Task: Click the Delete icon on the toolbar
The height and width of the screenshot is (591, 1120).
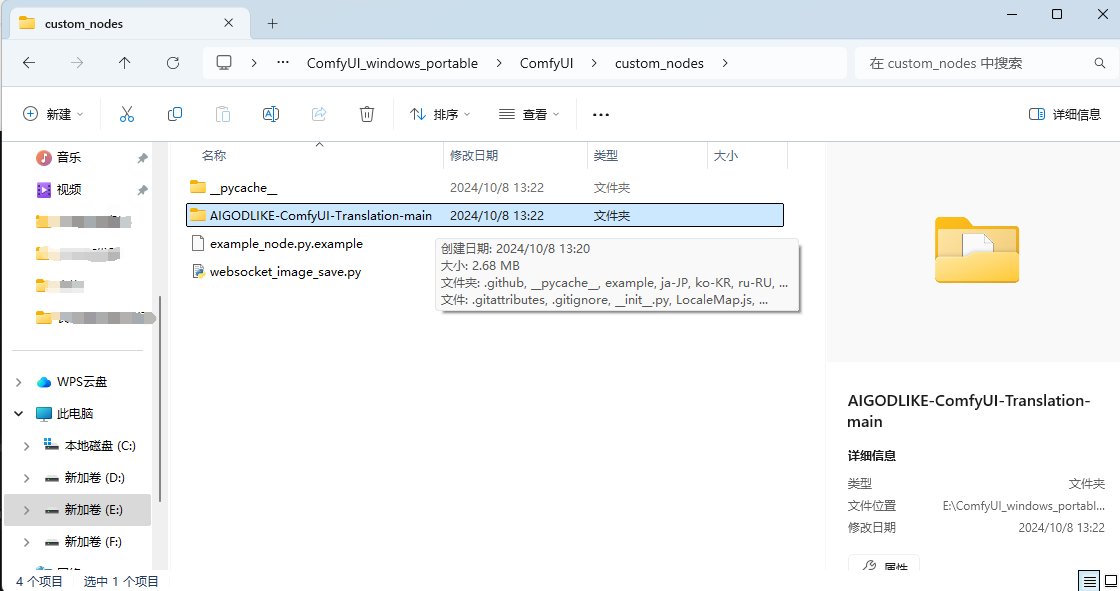Action: click(x=366, y=113)
